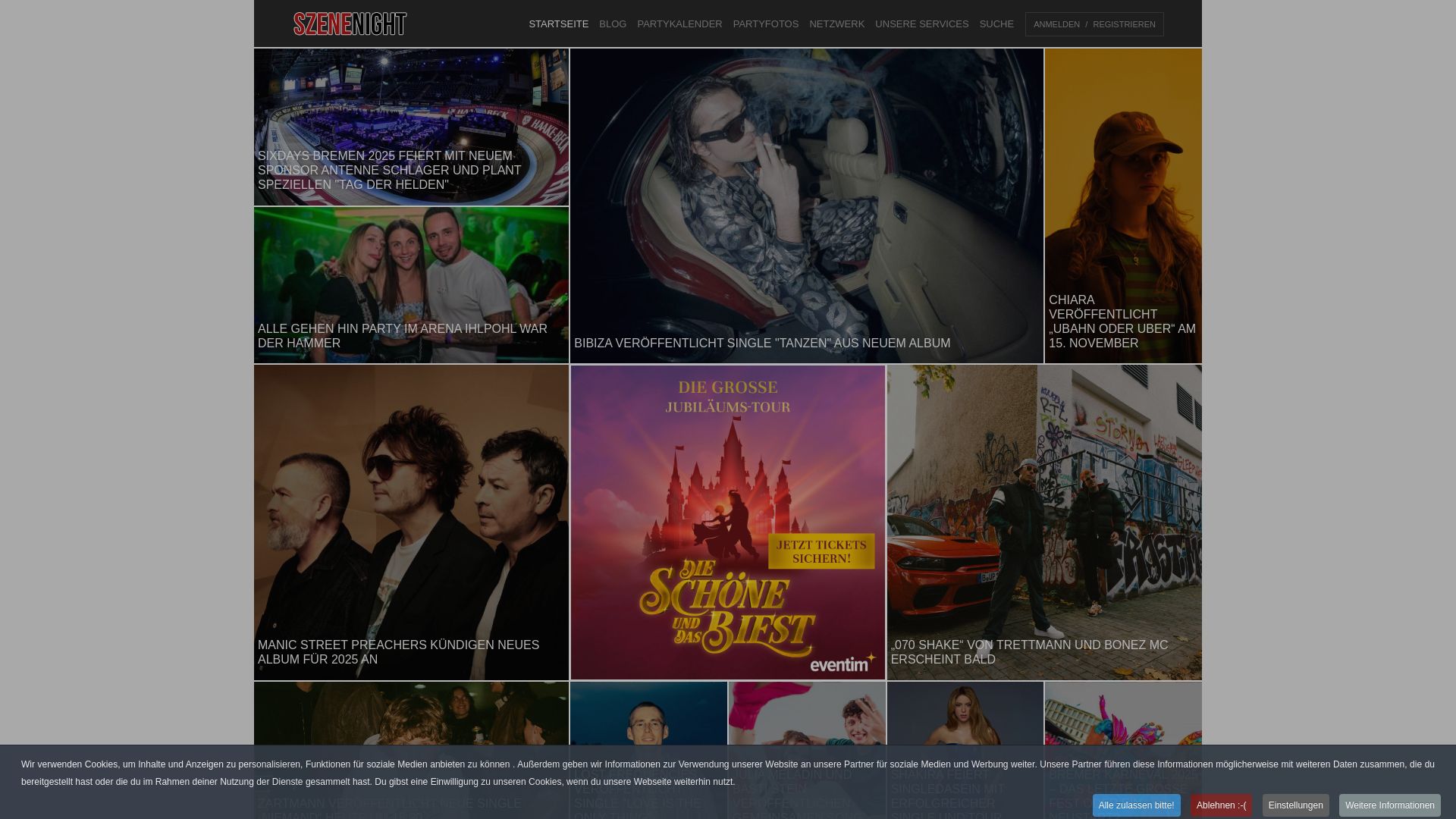Open the Sixdays Bremen 2025 article
This screenshot has width=1456, height=819.
(x=411, y=127)
